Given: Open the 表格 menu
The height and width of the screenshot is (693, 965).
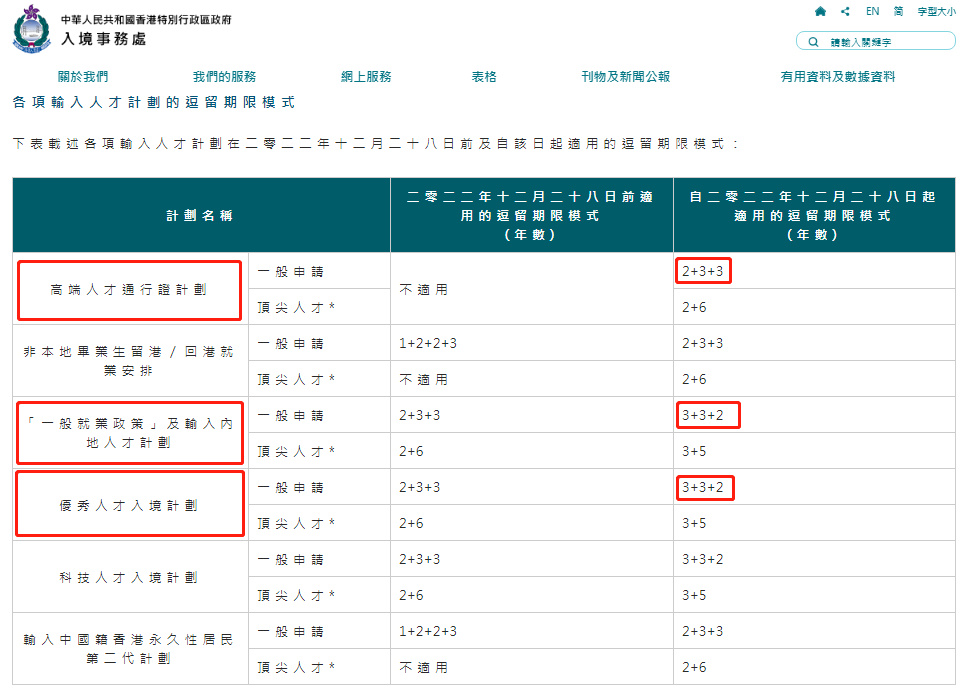Looking at the screenshot, I should click(x=484, y=76).
